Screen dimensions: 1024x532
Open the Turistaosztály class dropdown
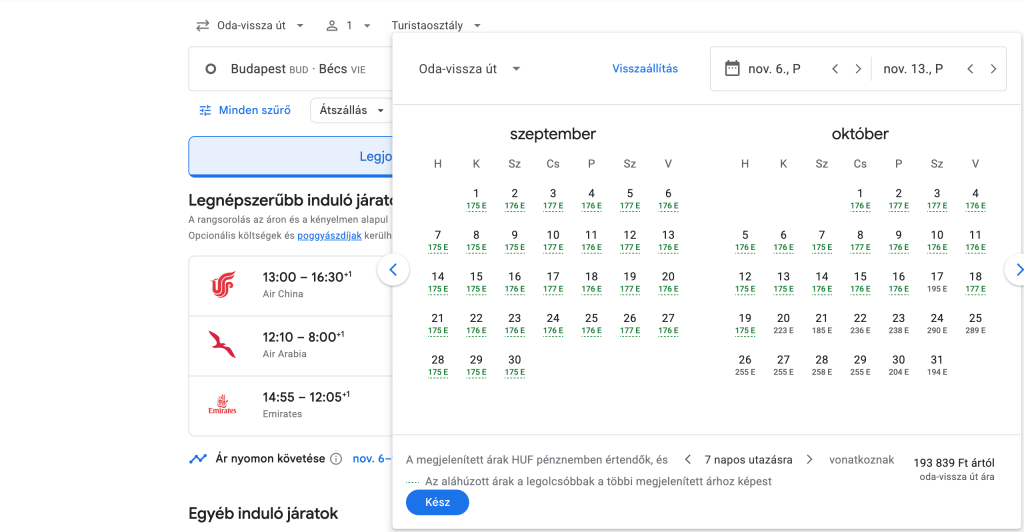pyautogui.click(x=436, y=25)
